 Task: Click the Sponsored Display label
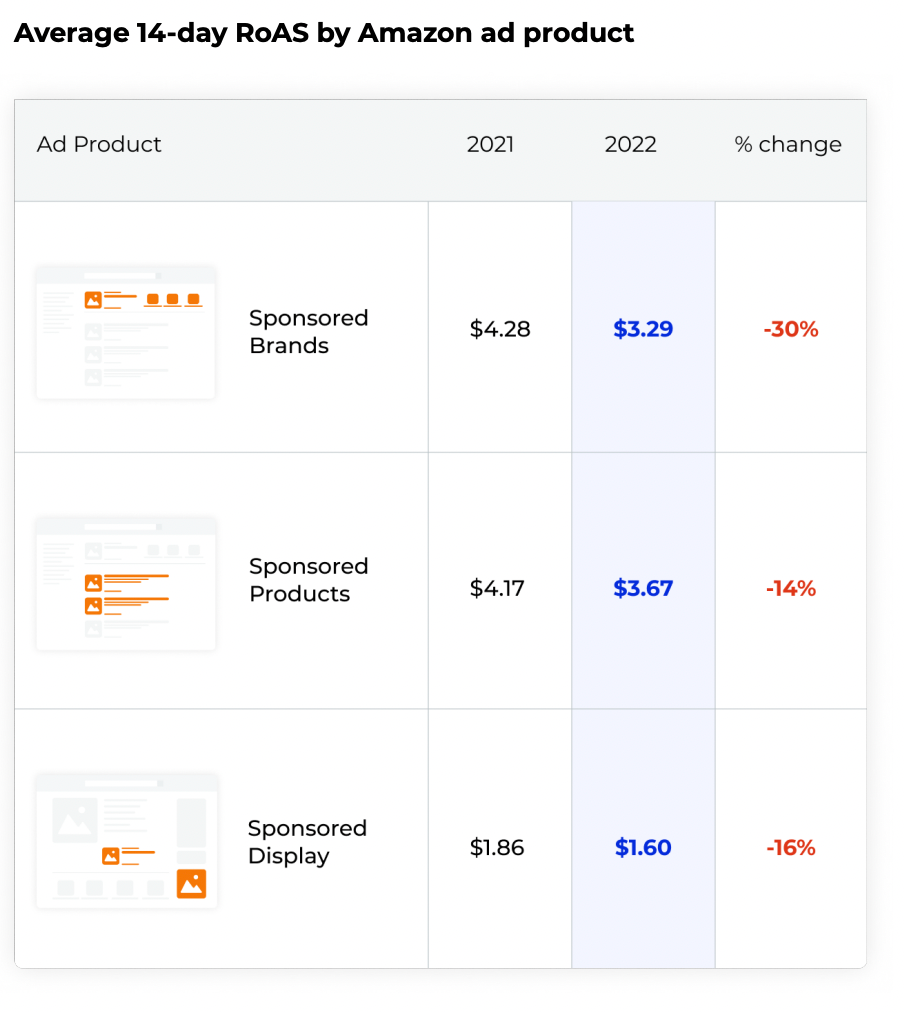pyautogui.click(x=307, y=842)
